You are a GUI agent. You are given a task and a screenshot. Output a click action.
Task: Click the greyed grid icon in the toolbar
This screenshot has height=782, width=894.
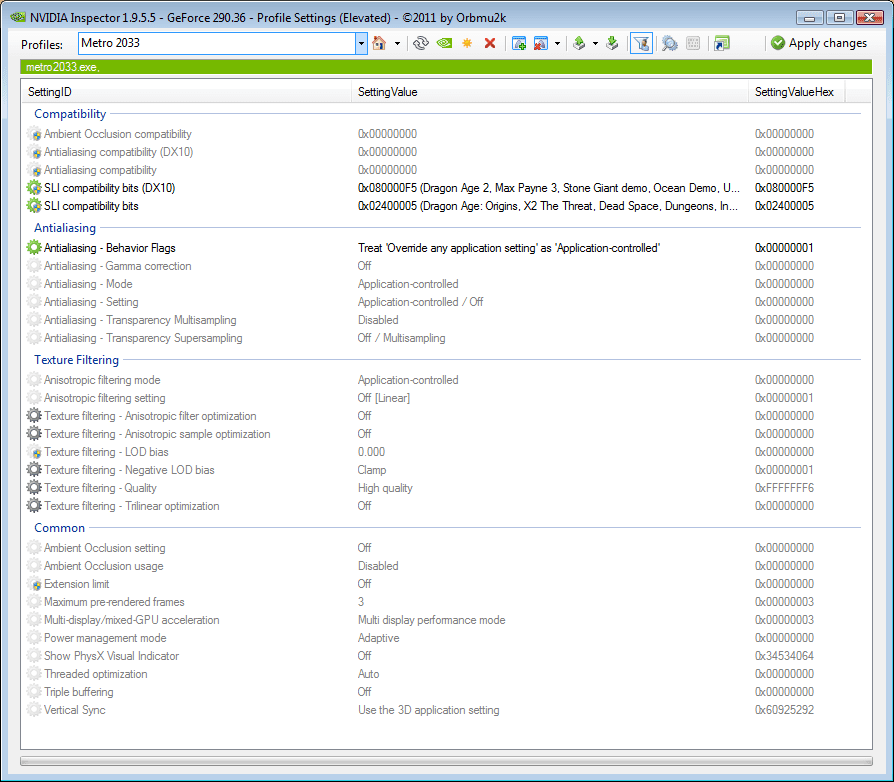point(693,43)
